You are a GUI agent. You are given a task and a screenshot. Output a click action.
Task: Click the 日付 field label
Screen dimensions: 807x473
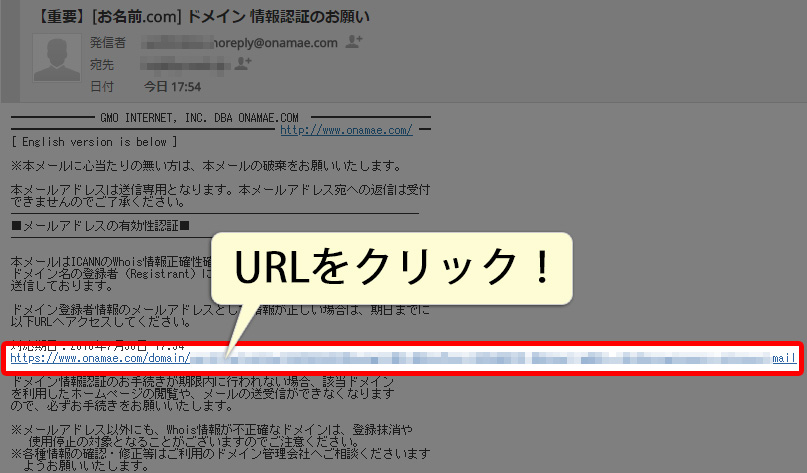[x=102, y=86]
